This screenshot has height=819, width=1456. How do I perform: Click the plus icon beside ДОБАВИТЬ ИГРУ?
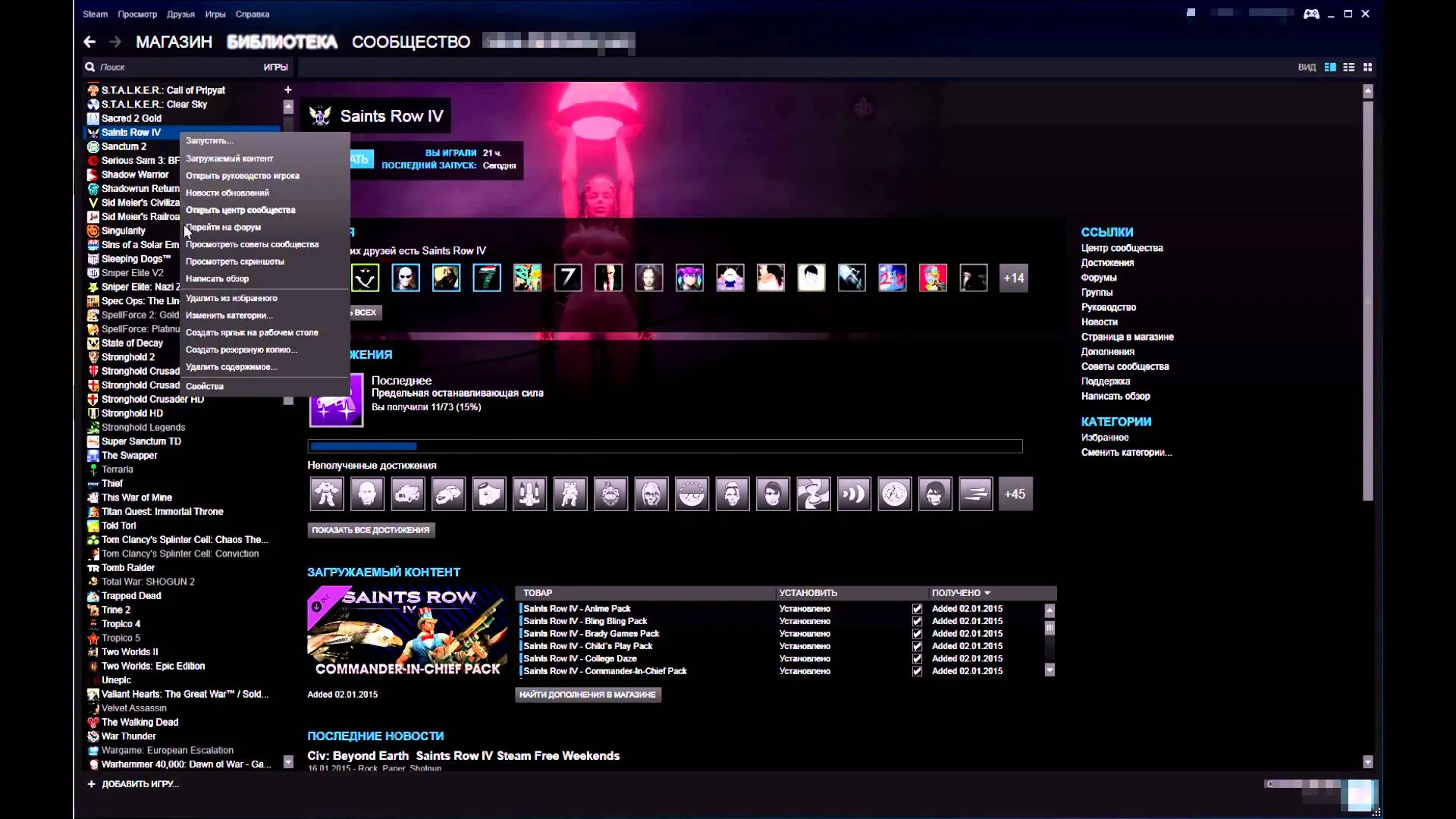[91, 784]
